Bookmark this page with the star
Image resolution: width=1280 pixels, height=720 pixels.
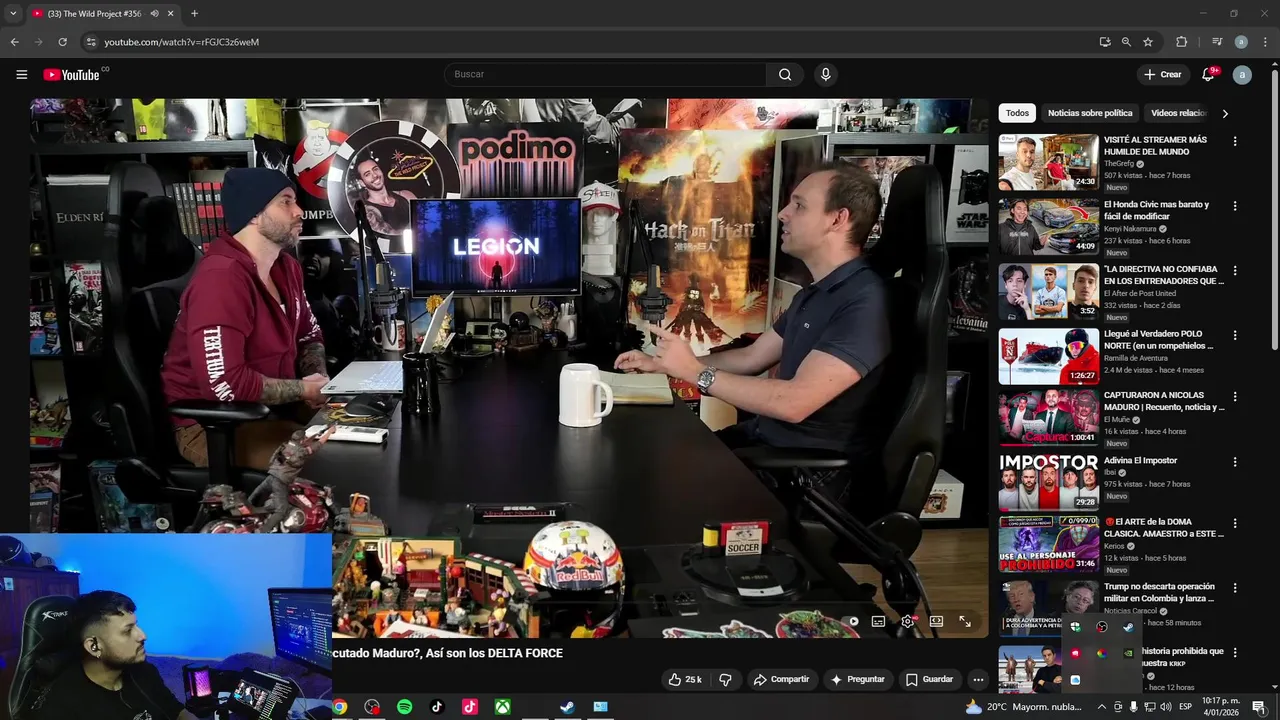point(1148,42)
